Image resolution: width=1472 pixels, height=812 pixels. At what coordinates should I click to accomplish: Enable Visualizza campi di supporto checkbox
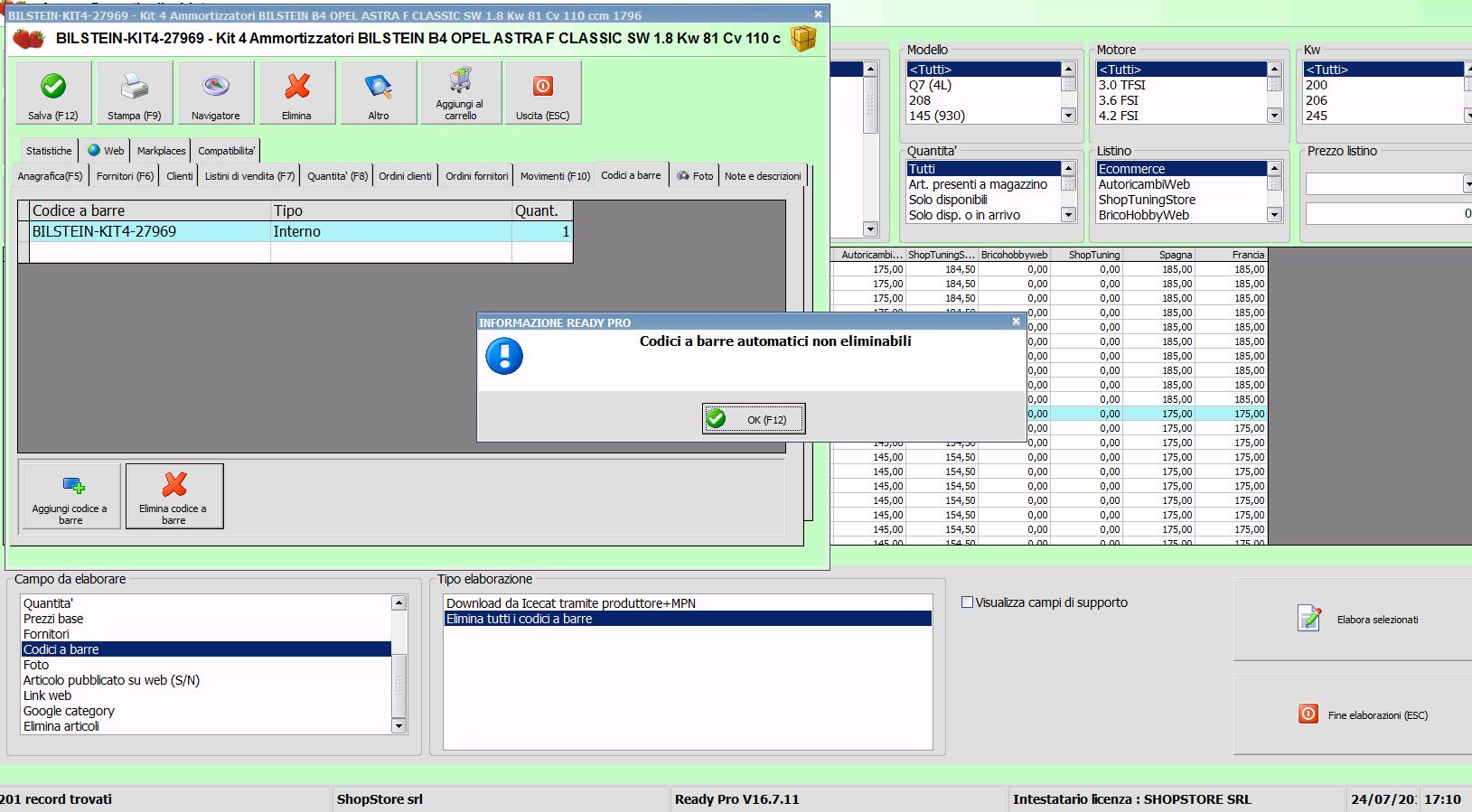(967, 602)
